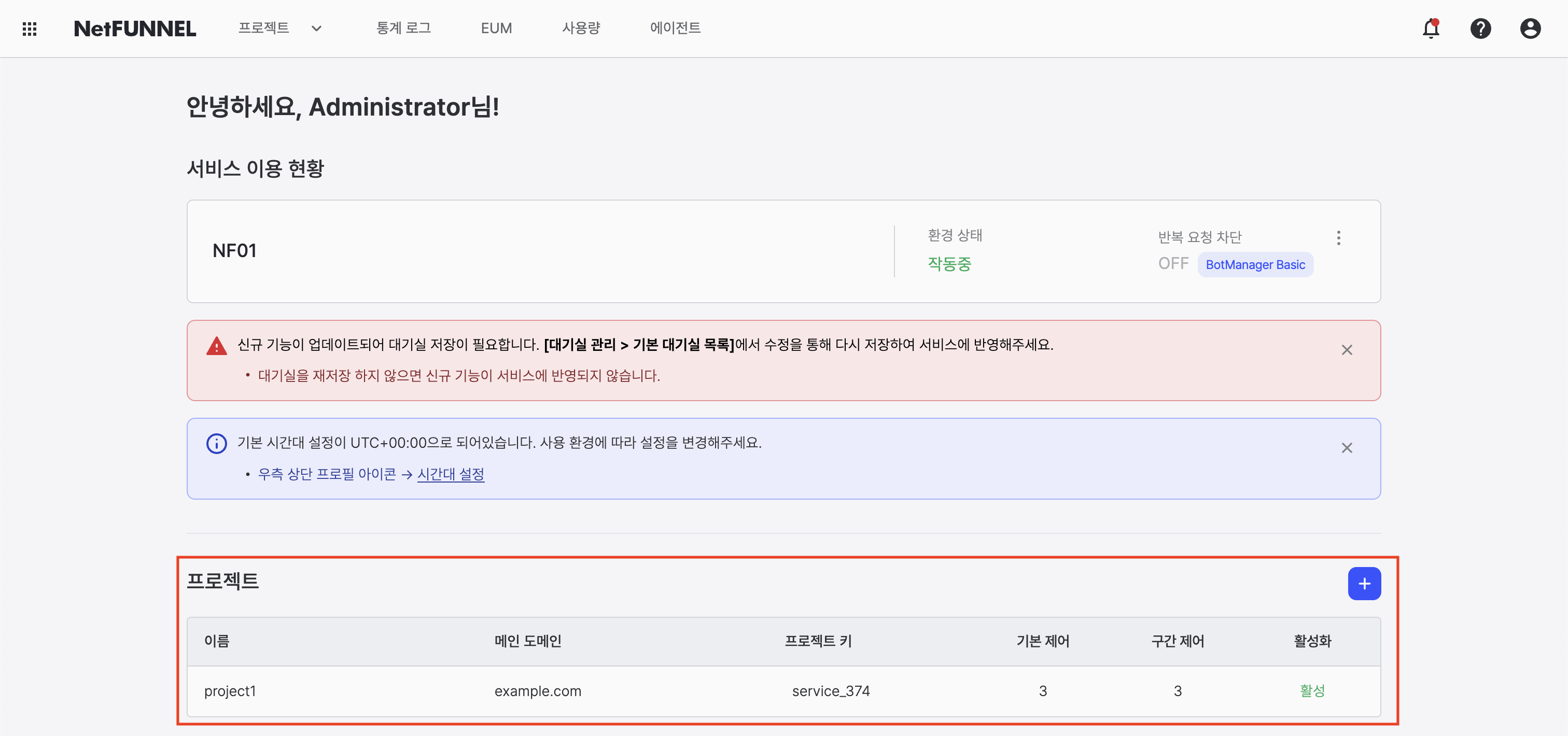1568x736 pixels.
Task: Open the 통계 로그 menu
Action: pos(403,28)
